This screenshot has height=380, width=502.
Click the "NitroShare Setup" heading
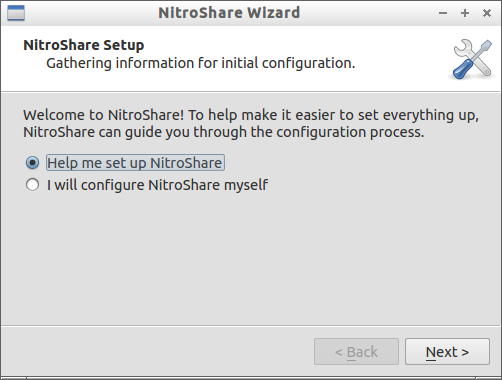click(84, 45)
